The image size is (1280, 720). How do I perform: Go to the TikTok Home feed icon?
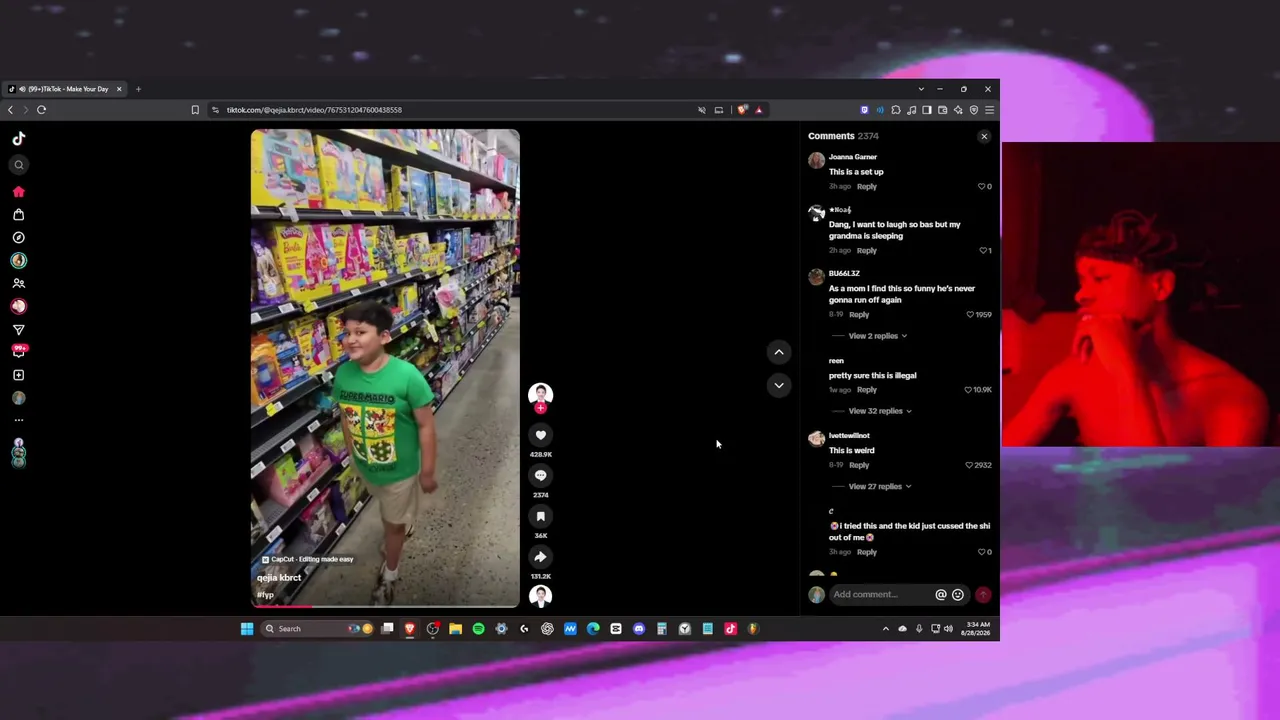[x=19, y=192]
